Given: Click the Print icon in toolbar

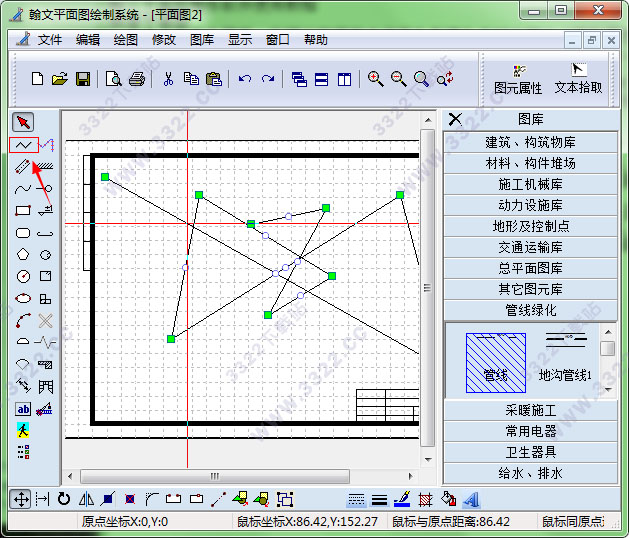Looking at the screenshot, I should [x=136, y=79].
